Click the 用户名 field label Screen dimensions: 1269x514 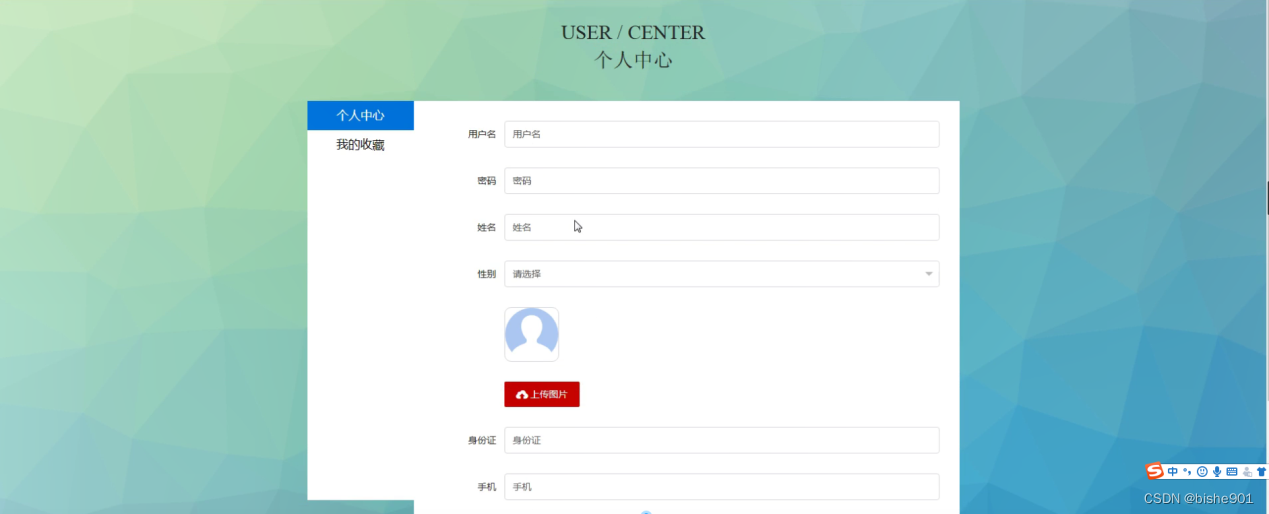pyautogui.click(x=482, y=134)
